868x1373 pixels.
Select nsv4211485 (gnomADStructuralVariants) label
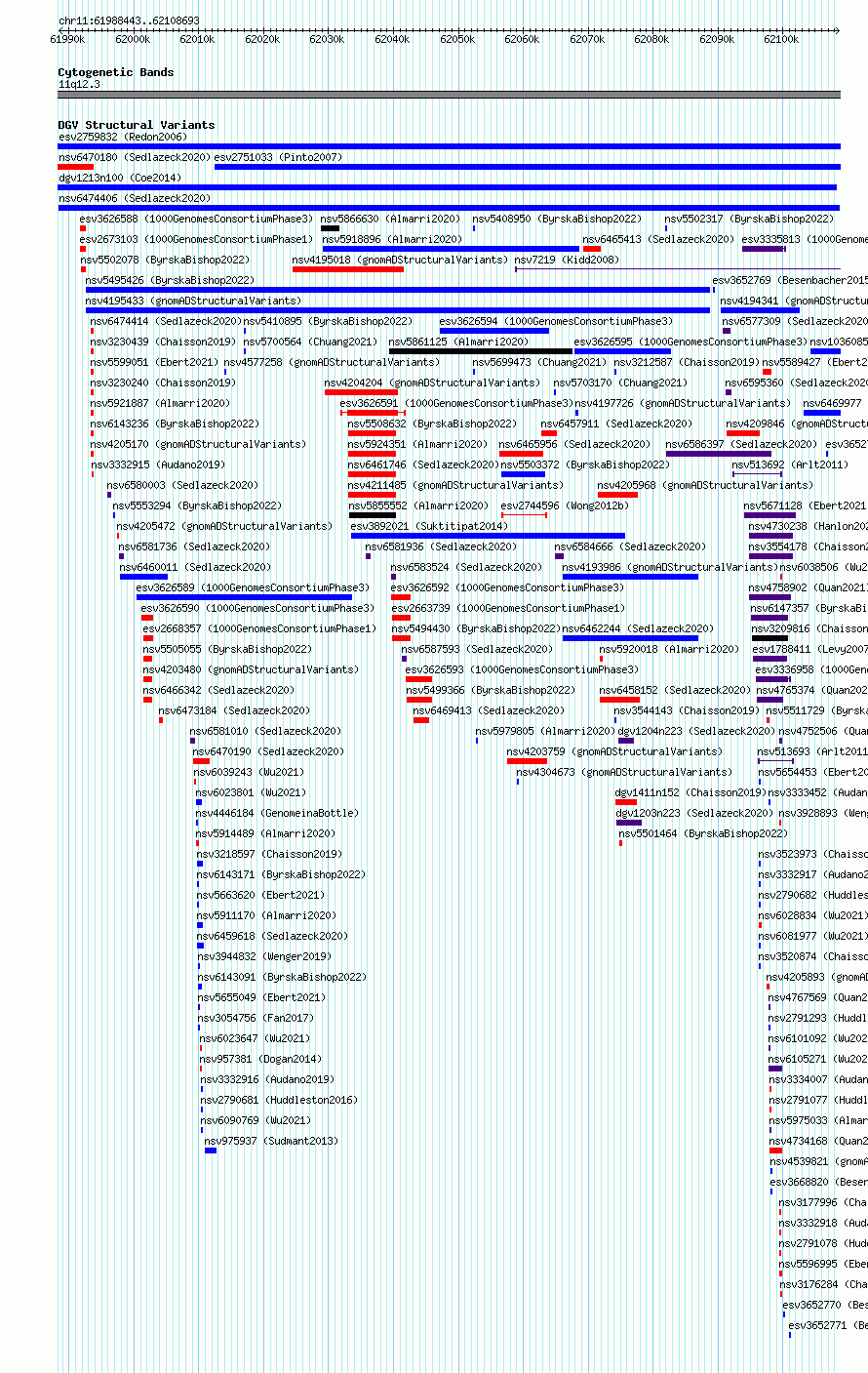point(455,485)
